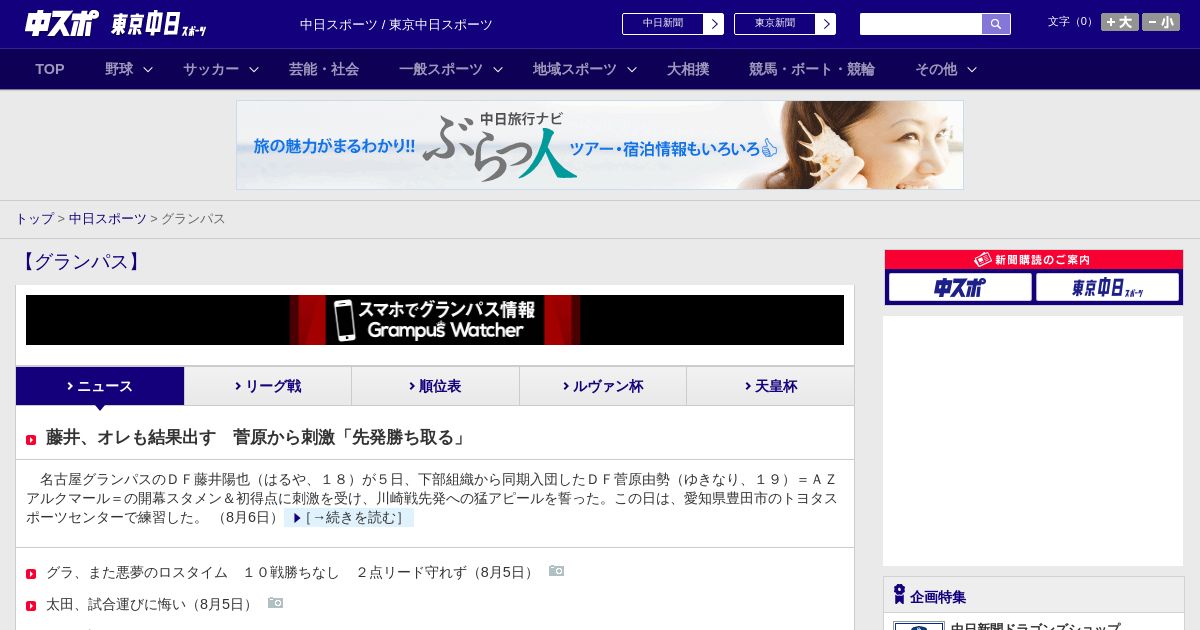The height and width of the screenshot is (630, 1200).
Task: Open the 野球 navigation item
Action: pyautogui.click(x=119, y=69)
